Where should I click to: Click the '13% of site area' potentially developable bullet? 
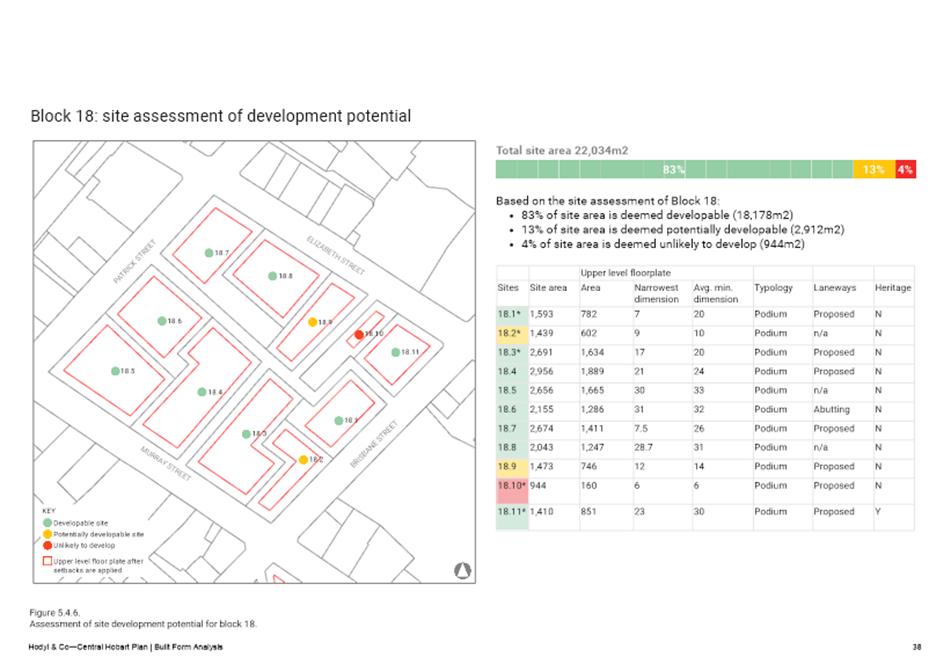[682, 230]
